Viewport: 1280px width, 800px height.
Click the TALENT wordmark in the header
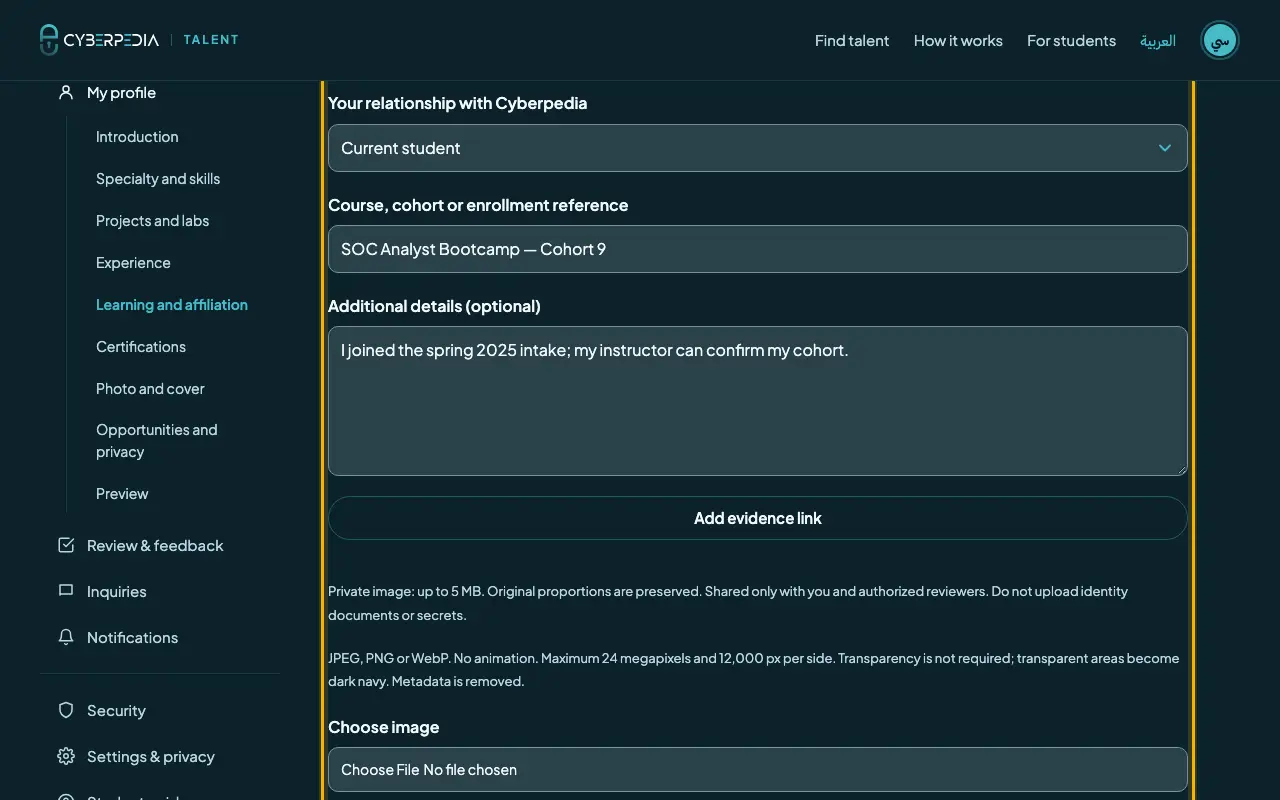(x=211, y=40)
